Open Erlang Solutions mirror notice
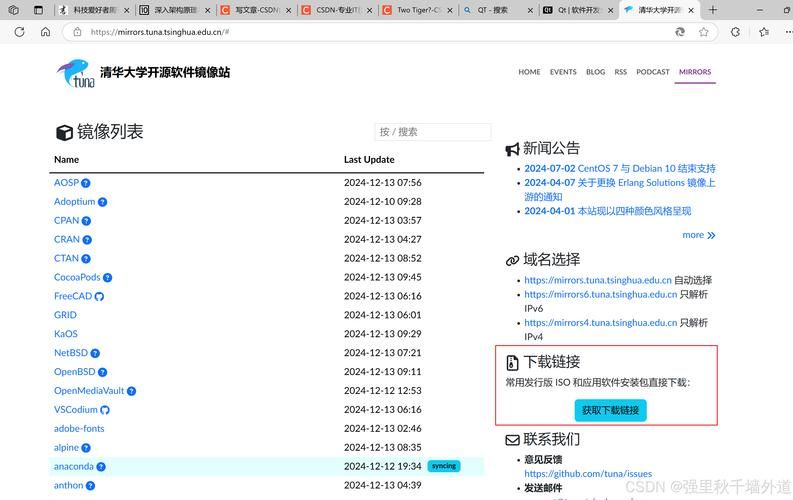Viewport: 793px width, 500px height. (620, 190)
